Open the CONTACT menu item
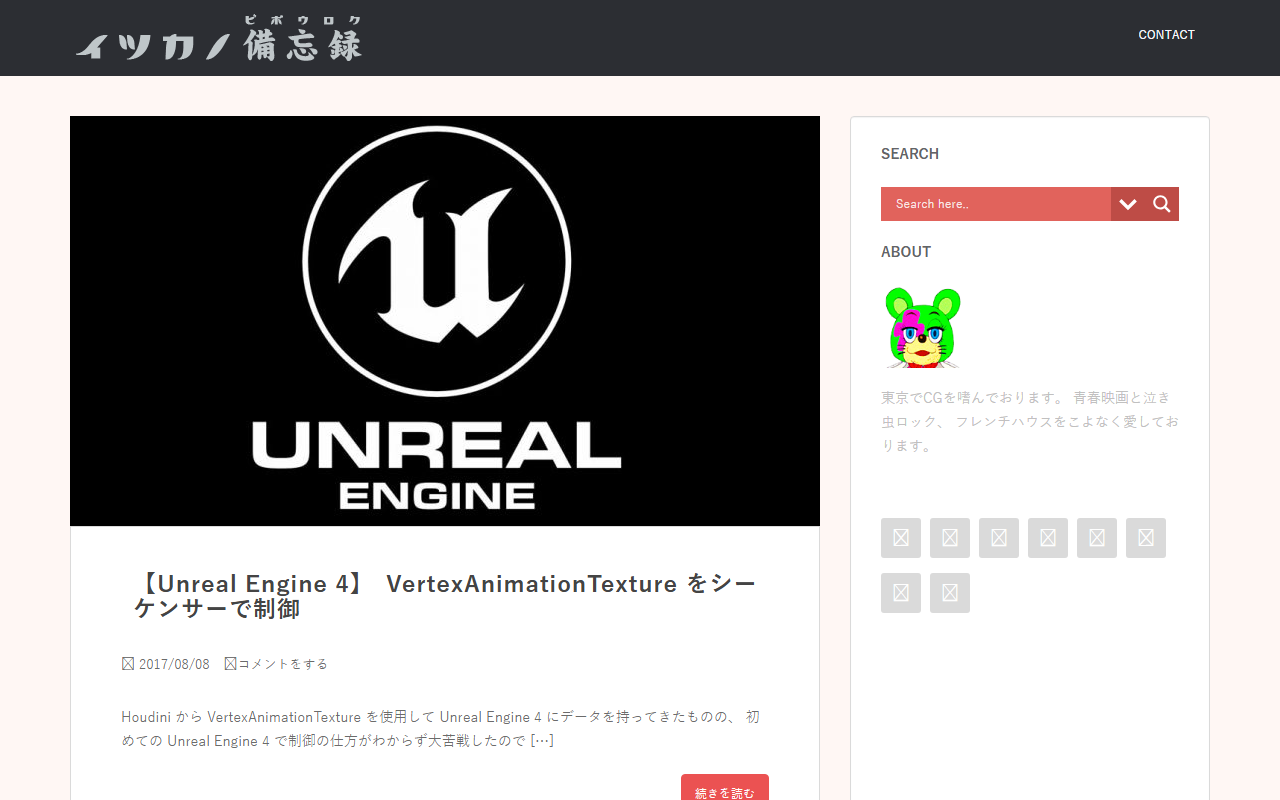 (1166, 35)
